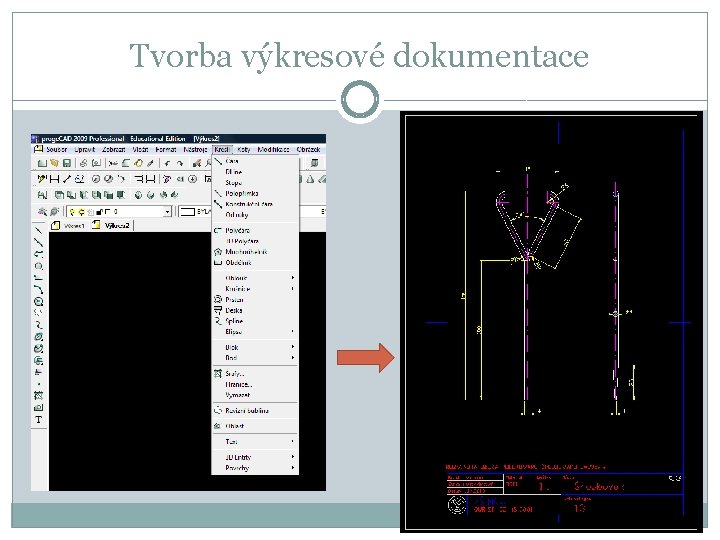Screen dimensions: 720x540
Task: Click the Redo arrow icon
Action: [x=180, y=163]
